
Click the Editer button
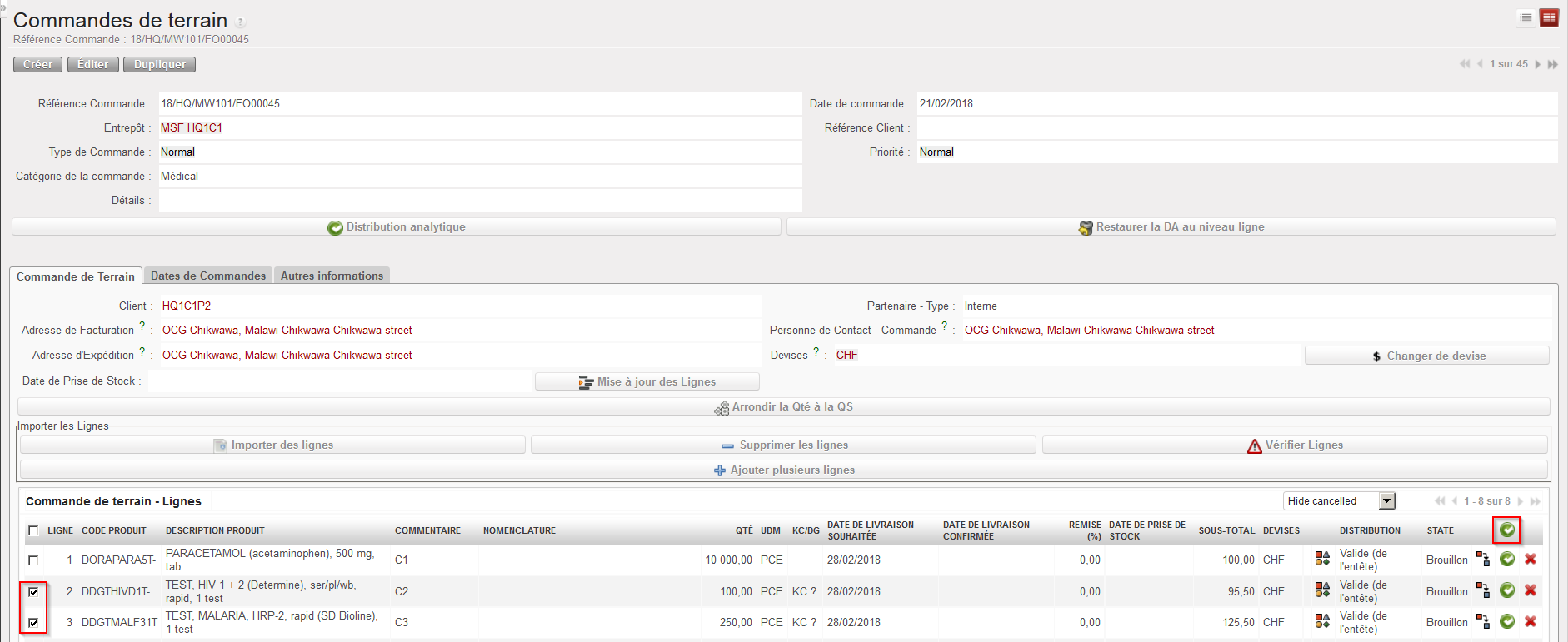(92, 64)
